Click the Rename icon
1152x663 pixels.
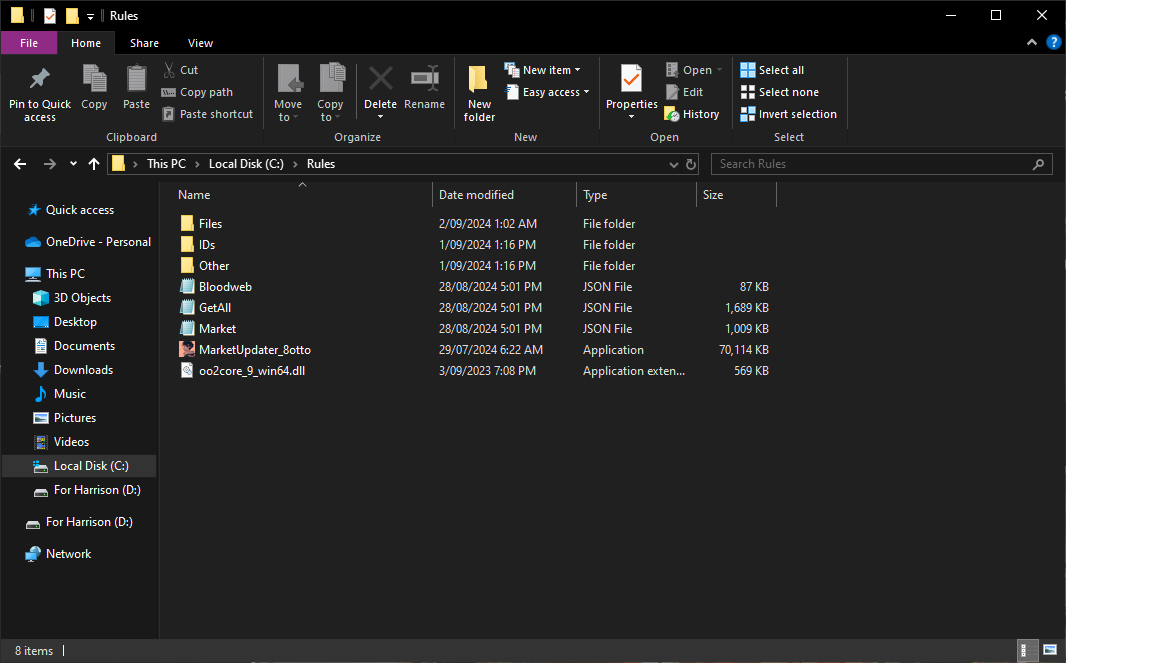(425, 78)
